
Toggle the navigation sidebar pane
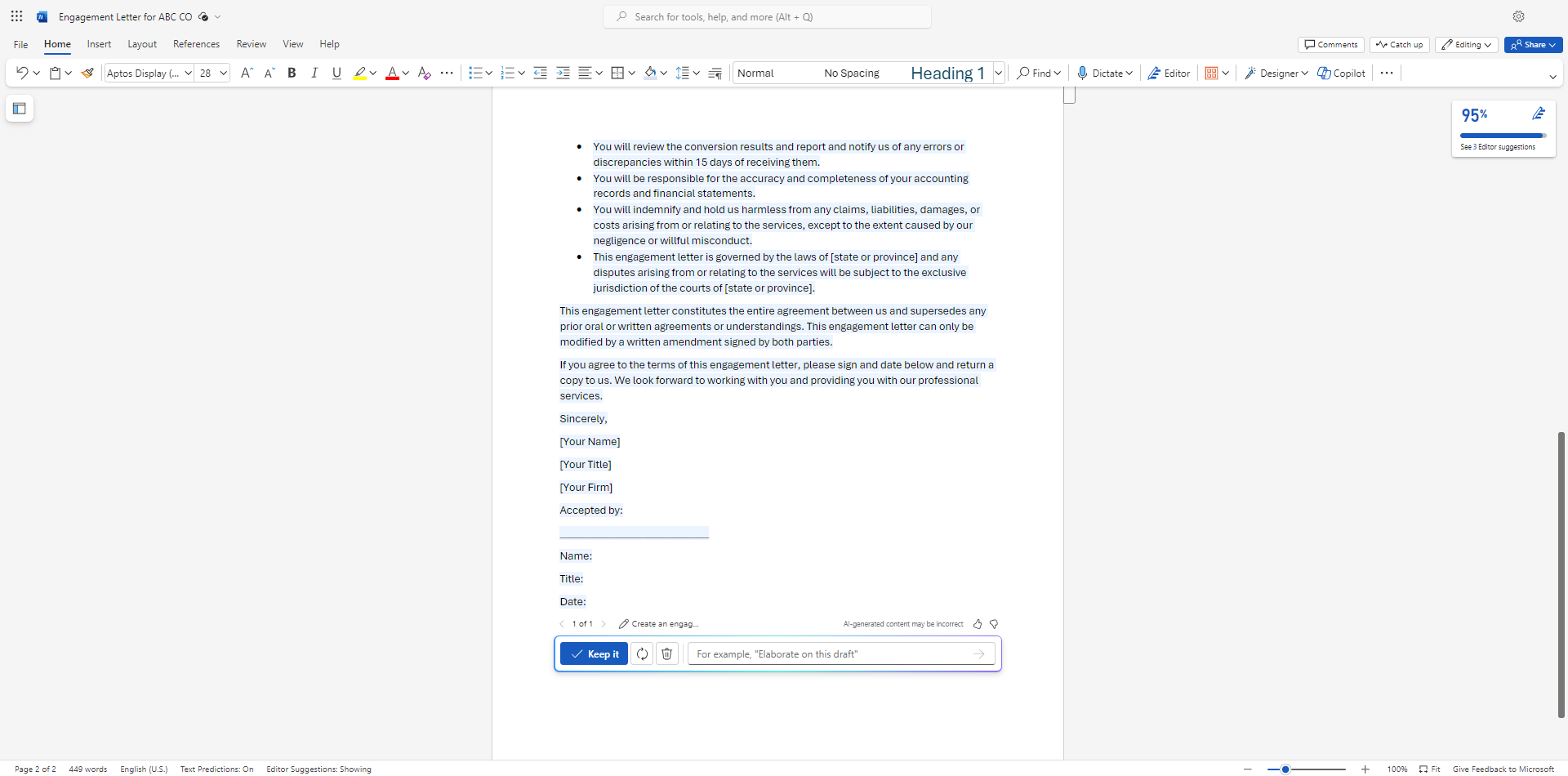[19, 108]
